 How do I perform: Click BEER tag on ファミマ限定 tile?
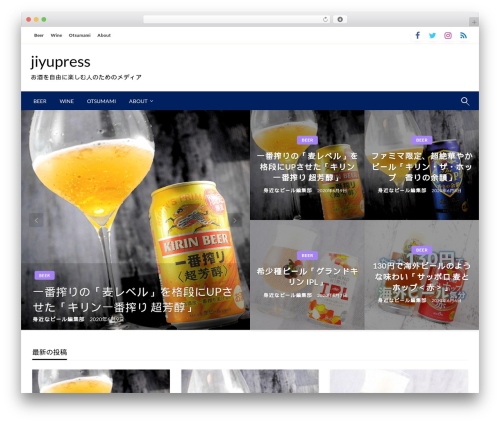[x=422, y=140]
